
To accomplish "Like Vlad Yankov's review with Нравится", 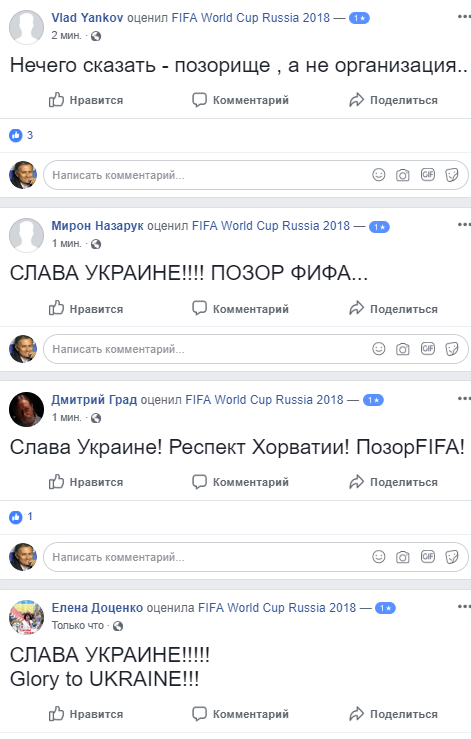I will pyautogui.click(x=86, y=100).
